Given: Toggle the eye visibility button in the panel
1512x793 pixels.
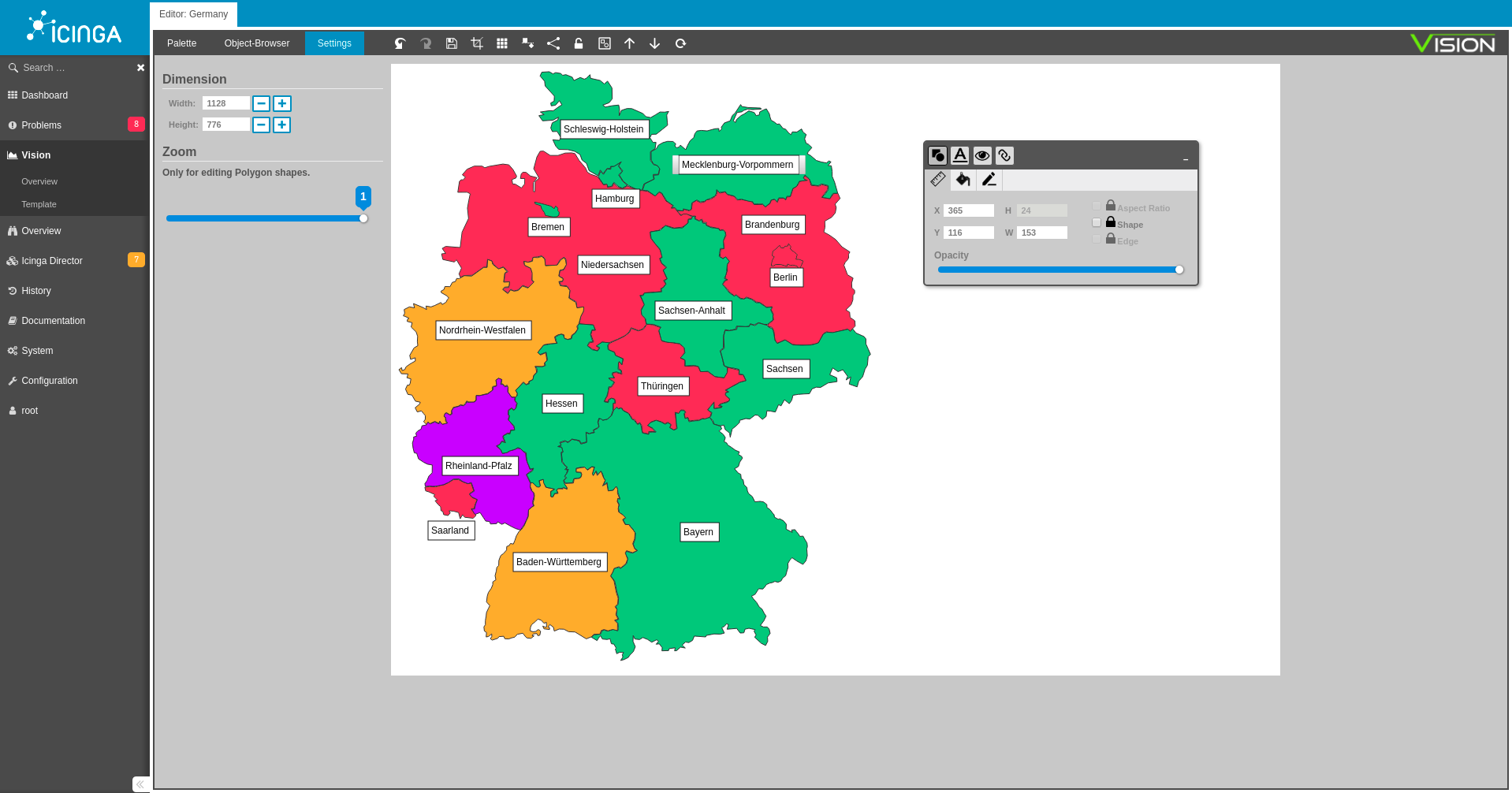Looking at the screenshot, I should [982, 155].
